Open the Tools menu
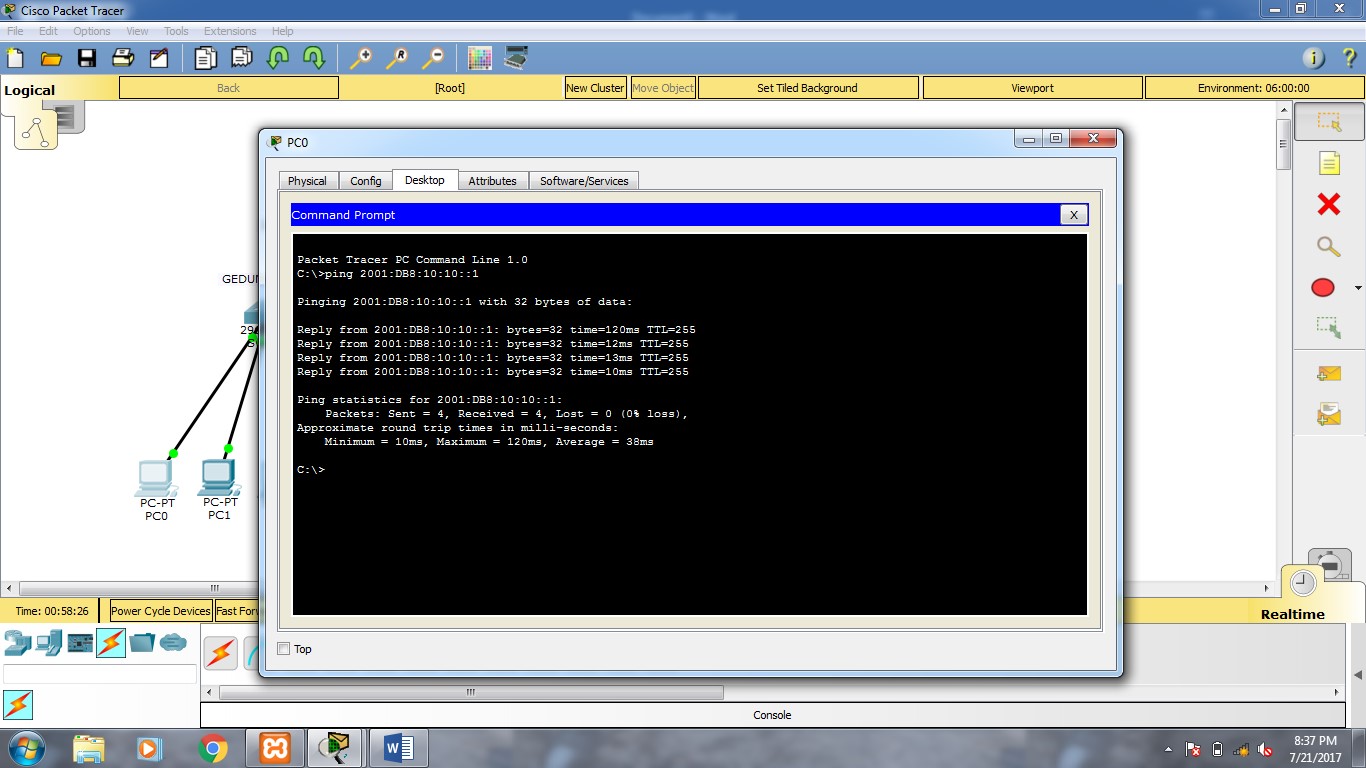Viewport: 1366px width, 768px height. (x=176, y=31)
